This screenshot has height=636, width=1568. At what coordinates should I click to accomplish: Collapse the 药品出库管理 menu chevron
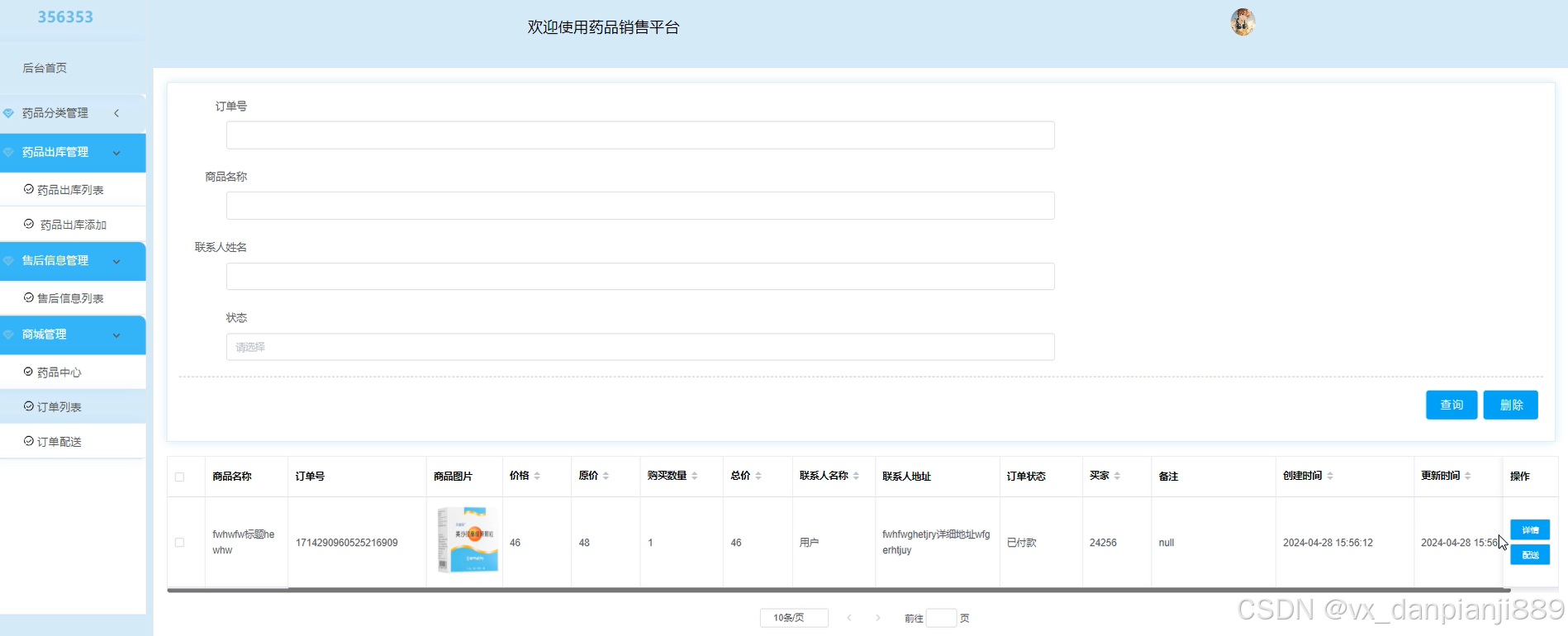(116, 153)
